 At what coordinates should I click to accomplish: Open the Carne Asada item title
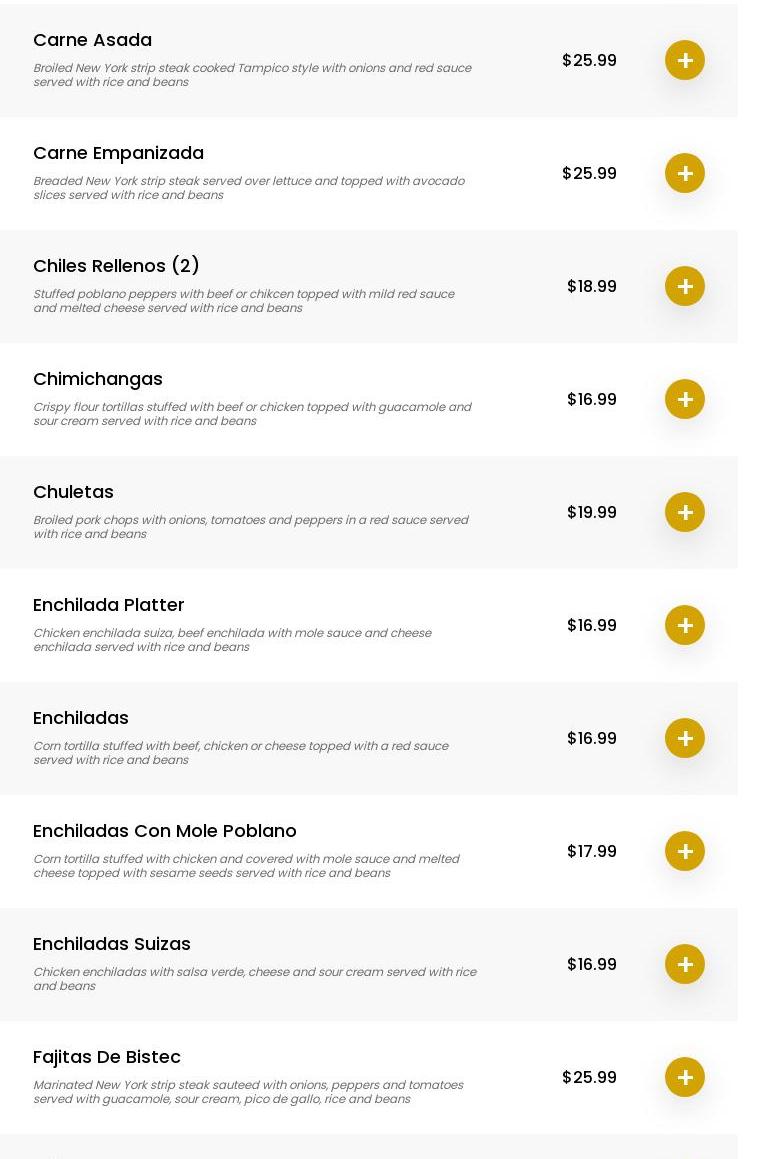tap(92, 40)
